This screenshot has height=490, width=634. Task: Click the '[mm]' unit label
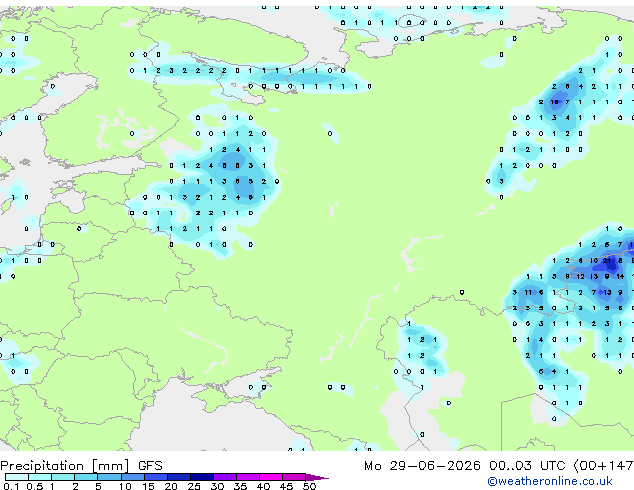pyautogui.click(x=110, y=466)
